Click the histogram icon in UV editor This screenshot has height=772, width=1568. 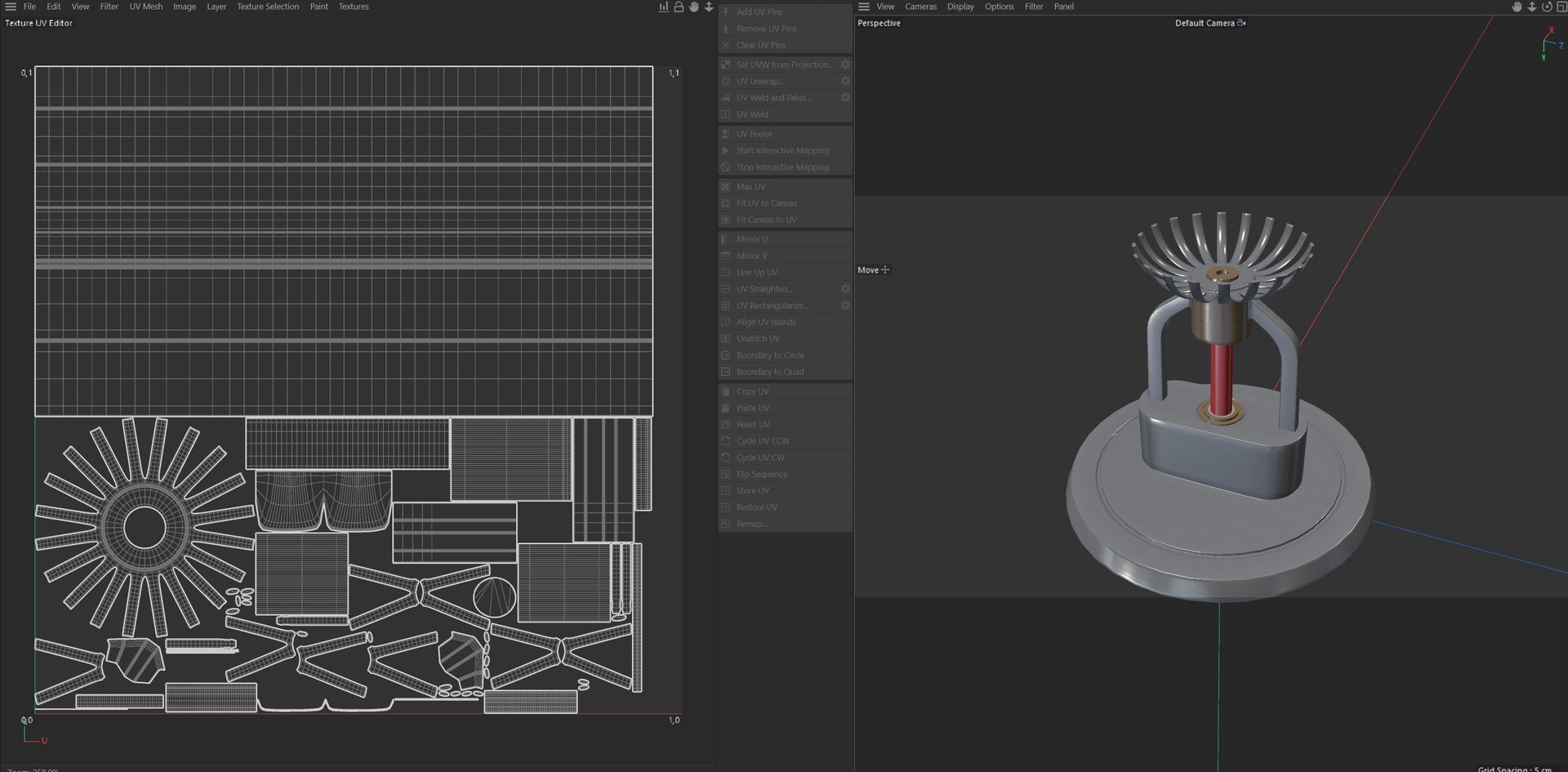coord(663,7)
